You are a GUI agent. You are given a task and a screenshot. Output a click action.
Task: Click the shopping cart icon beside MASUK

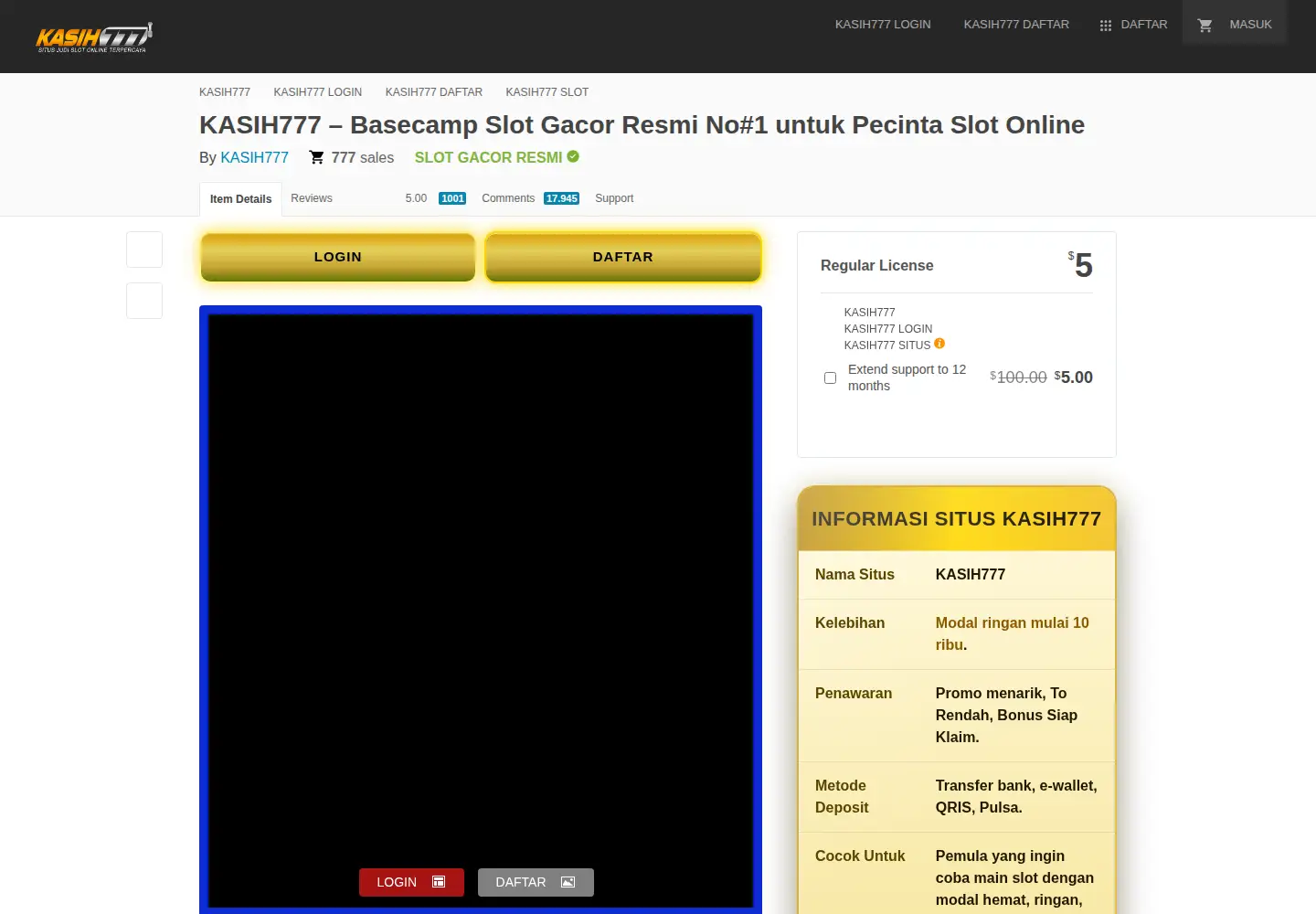[1205, 26]
